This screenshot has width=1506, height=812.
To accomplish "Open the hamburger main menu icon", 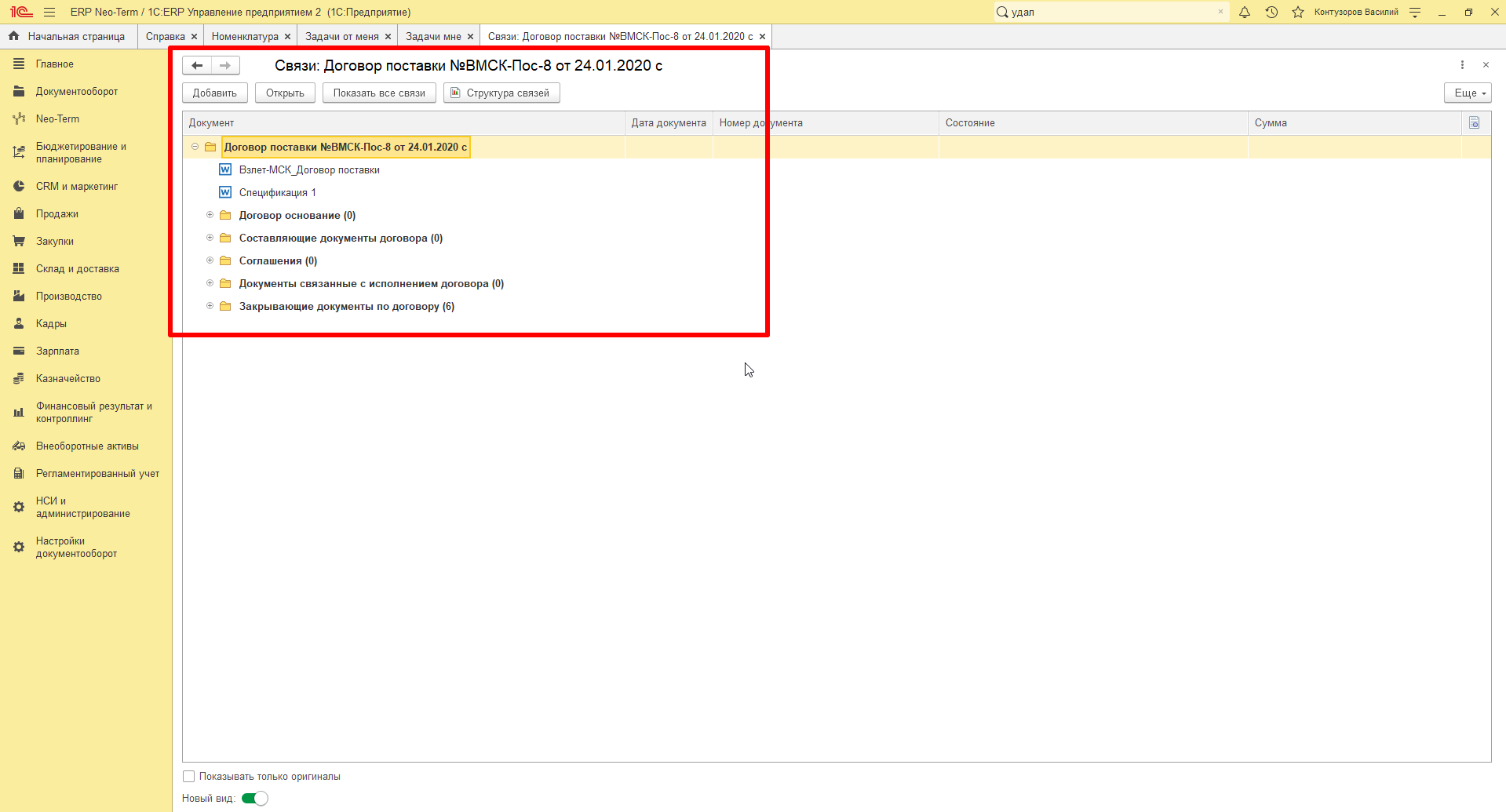I will (x=49, y=12).
